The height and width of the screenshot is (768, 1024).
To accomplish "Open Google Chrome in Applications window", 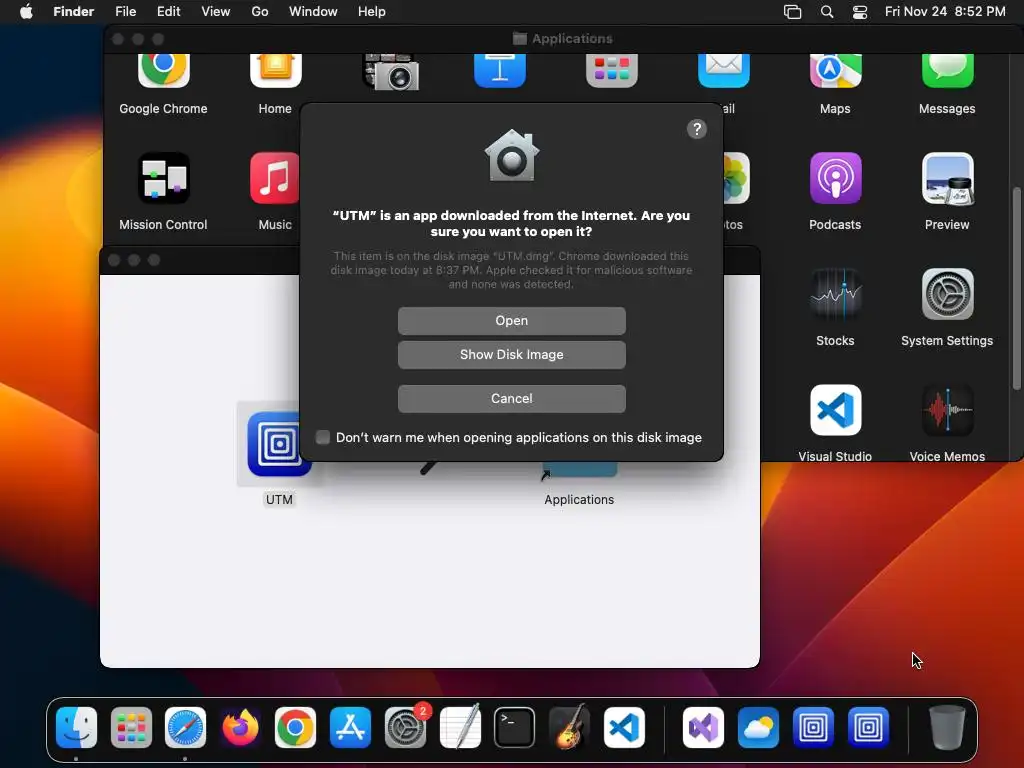I will (163, 71).
